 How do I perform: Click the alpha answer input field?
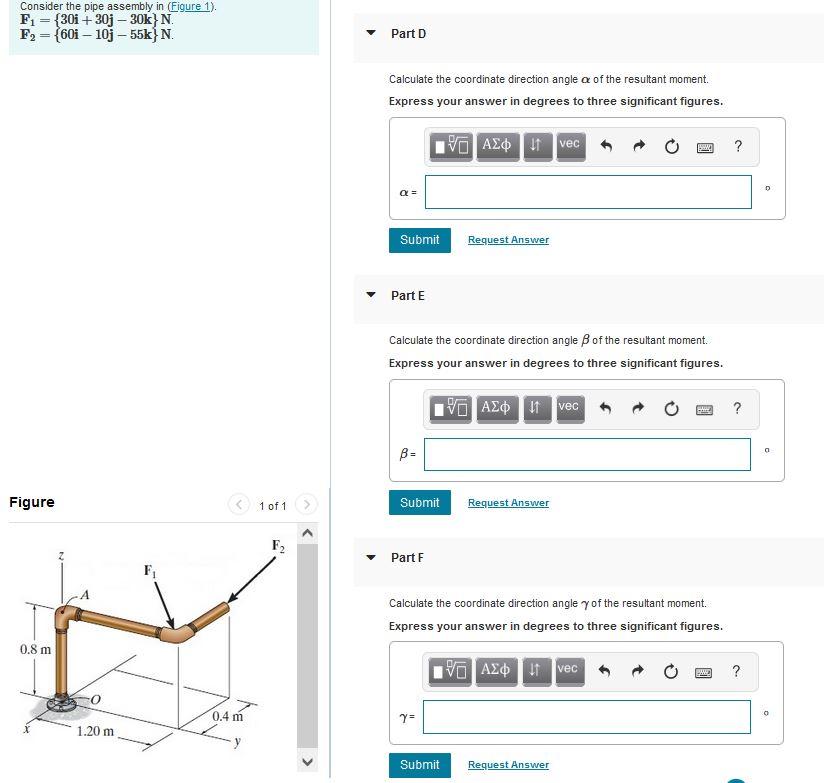click(587, 191)
